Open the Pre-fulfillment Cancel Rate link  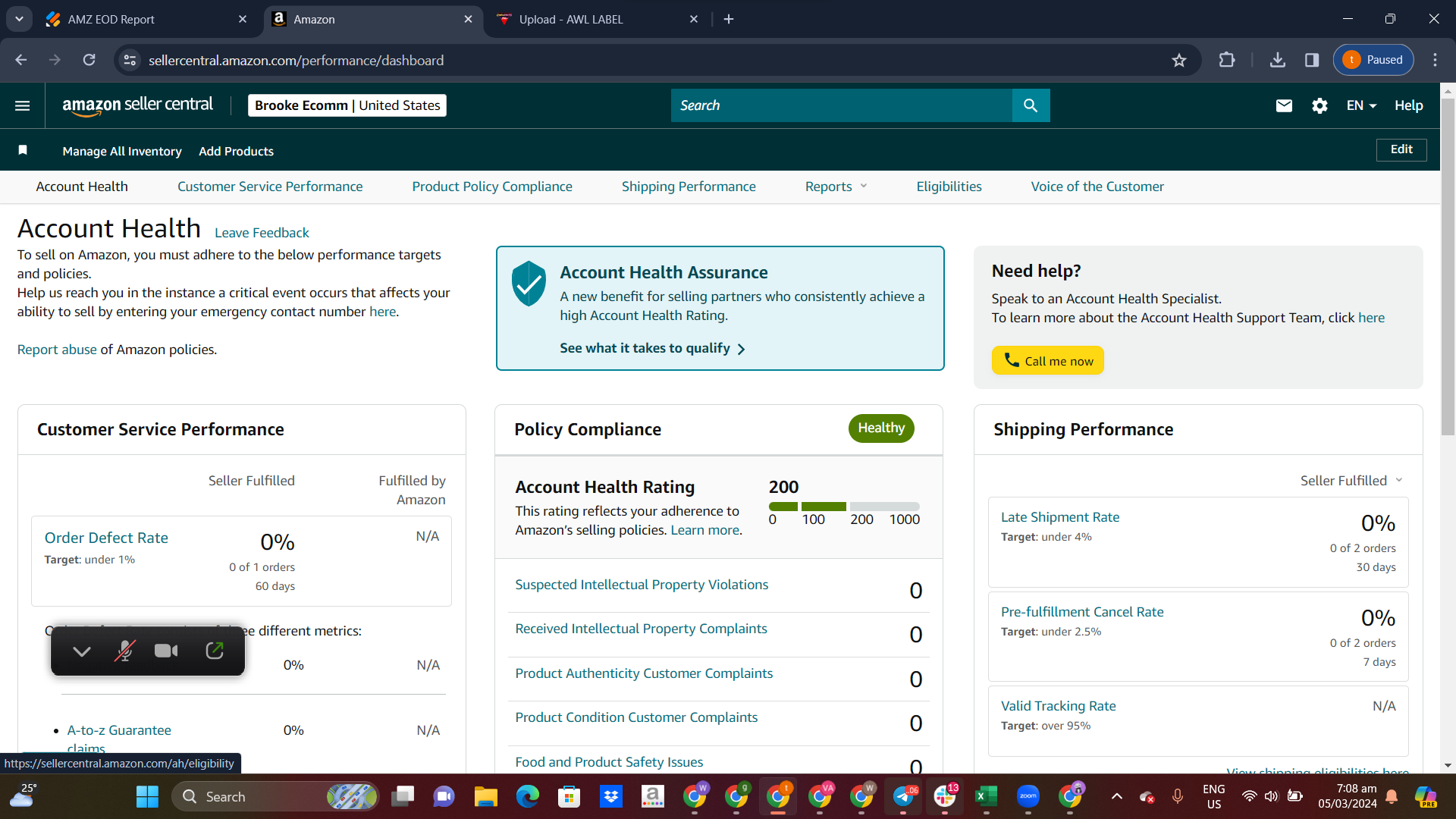(1082, 612)
